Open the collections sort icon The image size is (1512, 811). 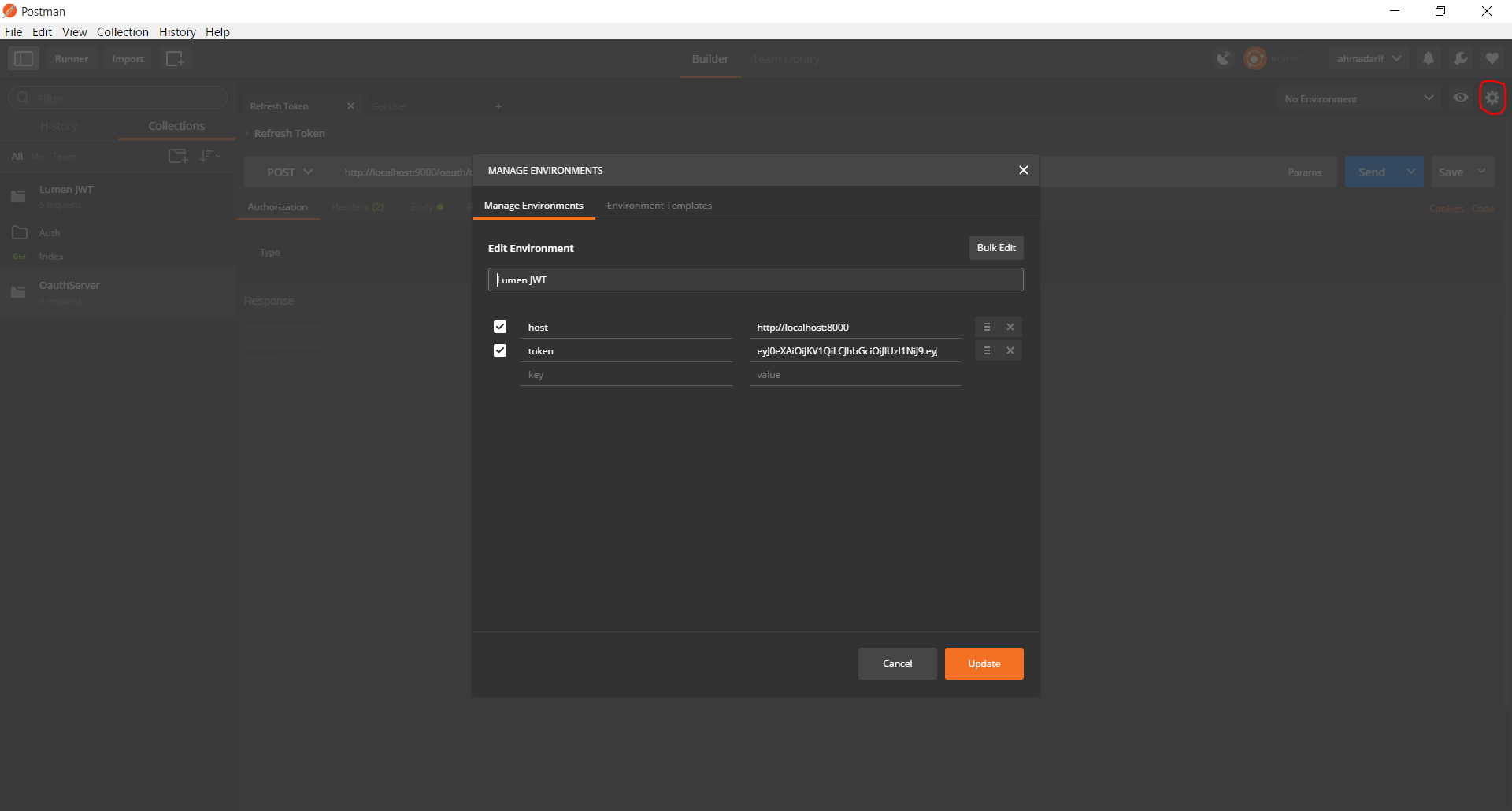209,156
